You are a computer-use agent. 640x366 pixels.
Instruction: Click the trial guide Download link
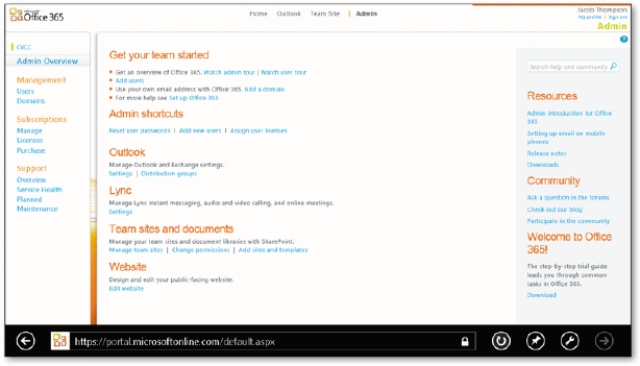(x=541, y=295)
